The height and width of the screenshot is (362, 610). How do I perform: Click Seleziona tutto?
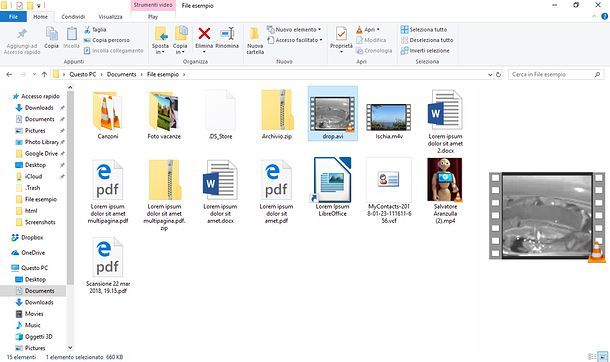click(x=424, y=30)
